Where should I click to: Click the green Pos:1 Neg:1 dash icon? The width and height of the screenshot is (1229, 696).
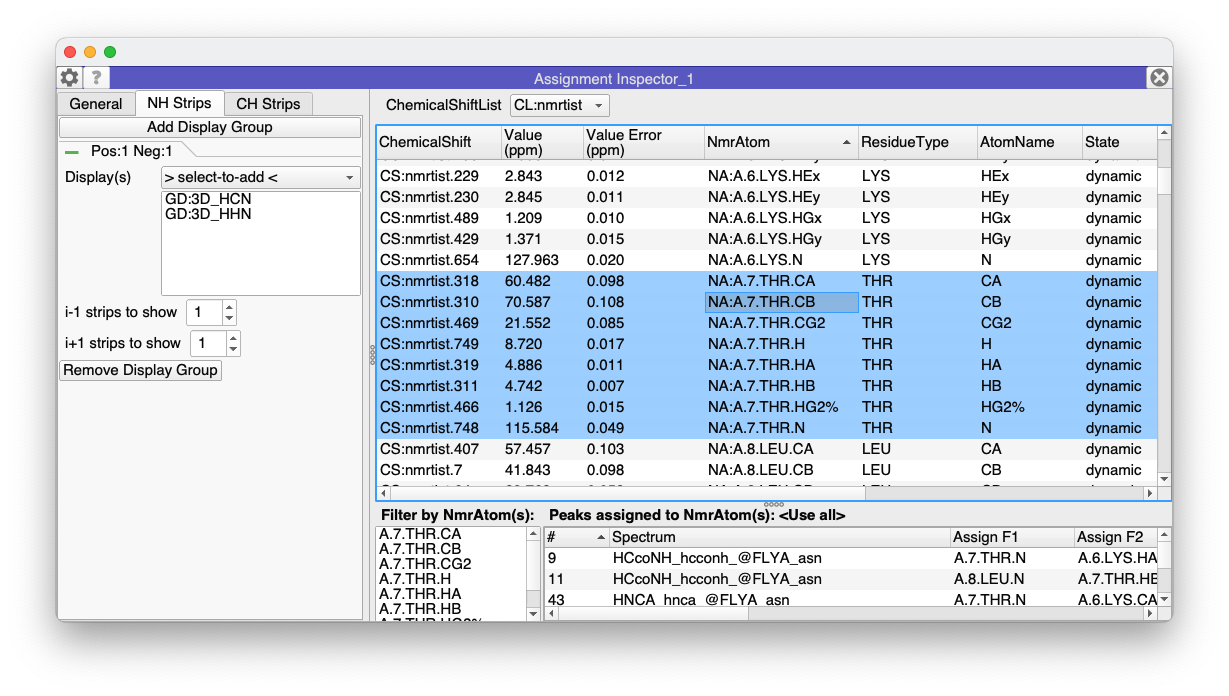point(72,152)
